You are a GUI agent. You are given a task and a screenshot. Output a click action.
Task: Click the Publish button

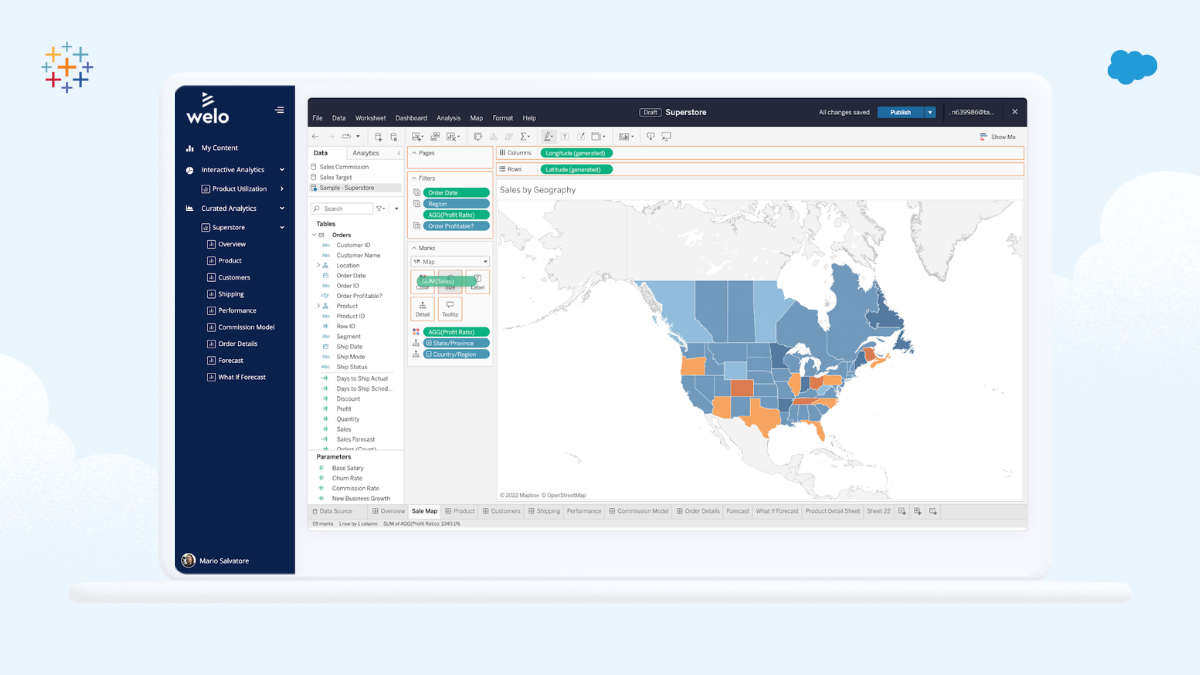pyautogui.click(x=903, y=112)
